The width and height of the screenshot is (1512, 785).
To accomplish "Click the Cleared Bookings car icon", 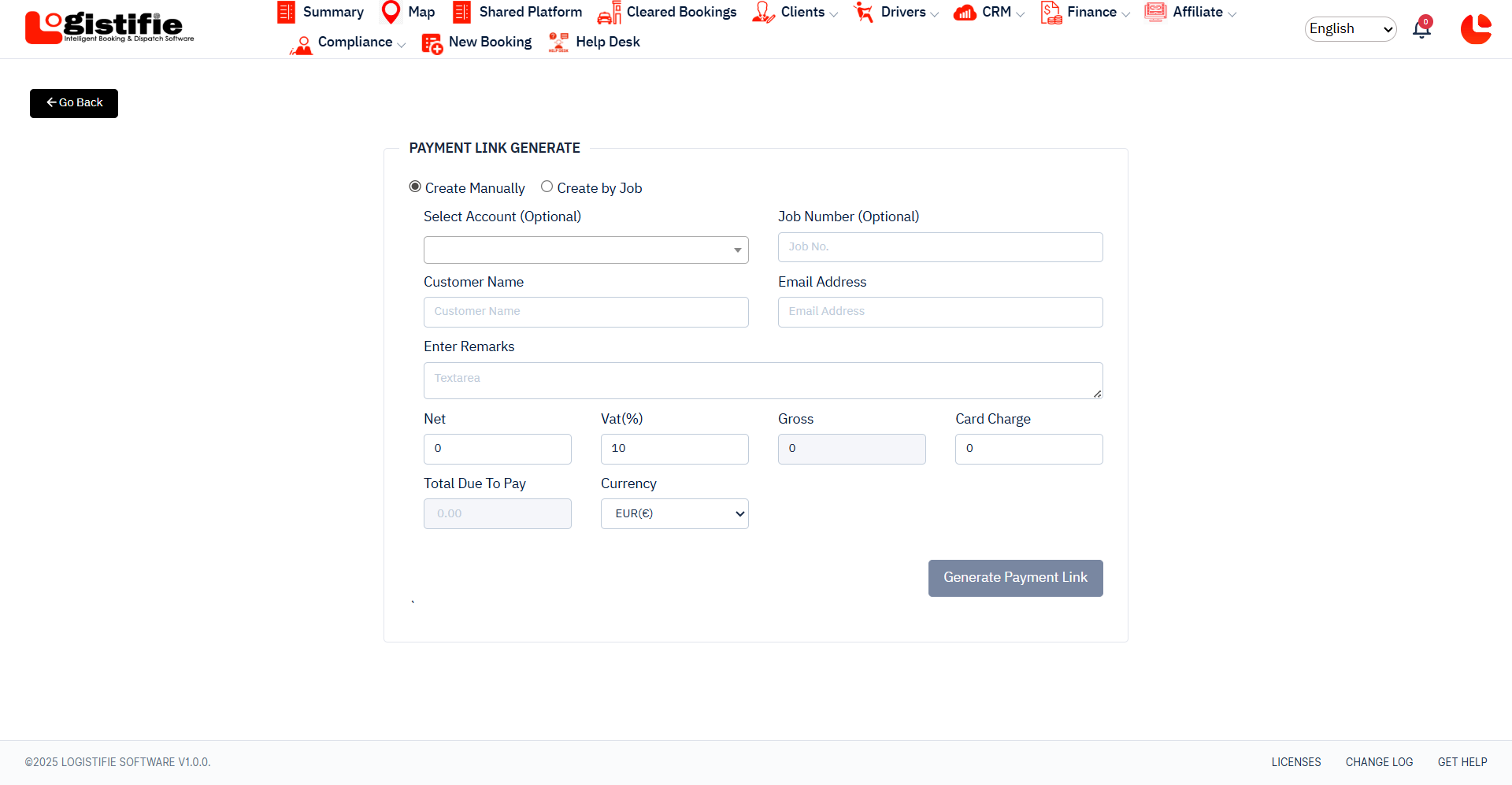I will click(x=609, y=13).
